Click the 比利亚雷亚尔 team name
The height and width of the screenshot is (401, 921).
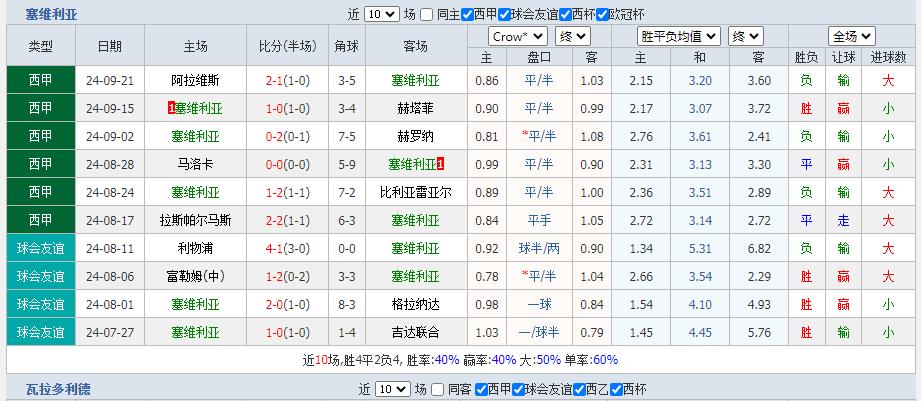tap(414, 192)
